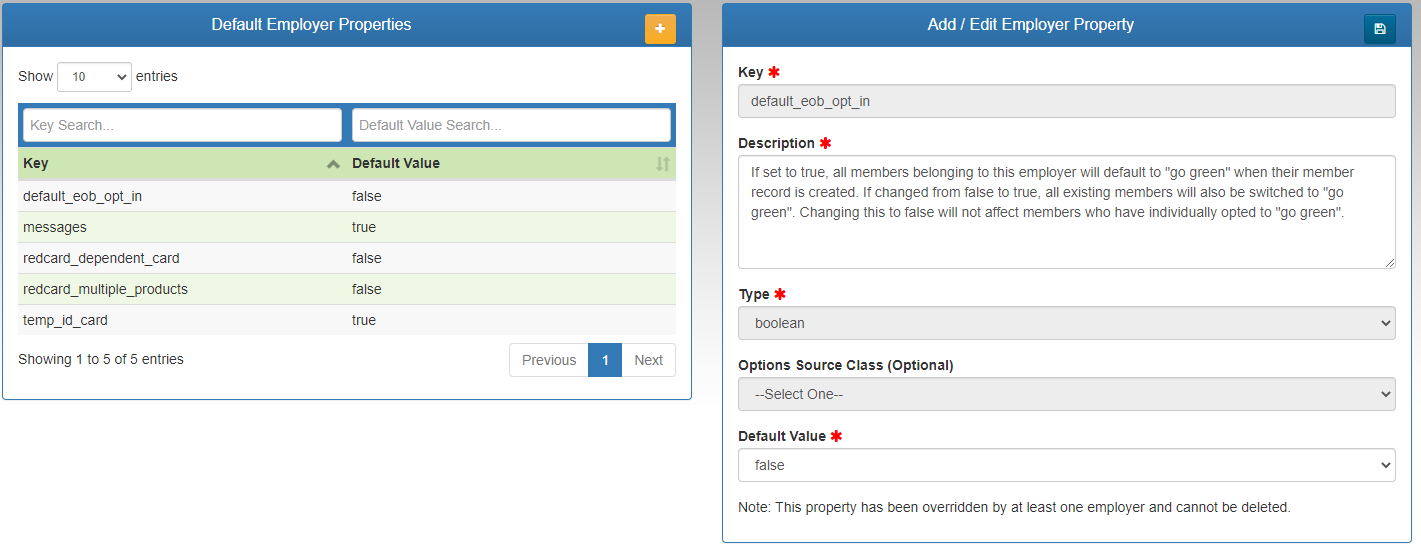Image resolution: width=1421 pixels, height=554 pixels.
Task: Sort by the Key column arrow
Action: point(333,164)
